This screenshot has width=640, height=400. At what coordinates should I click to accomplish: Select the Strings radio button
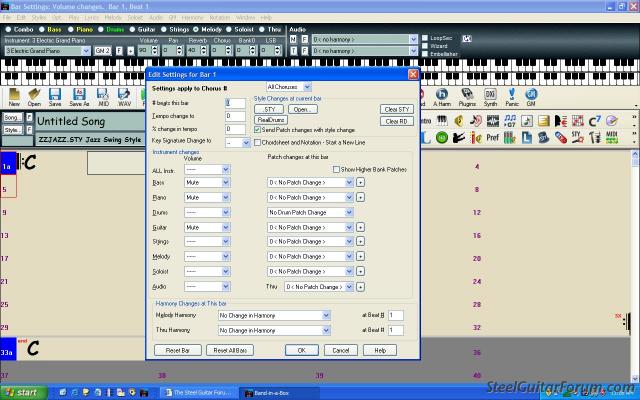pyautogui.click(x=164, y=29)
